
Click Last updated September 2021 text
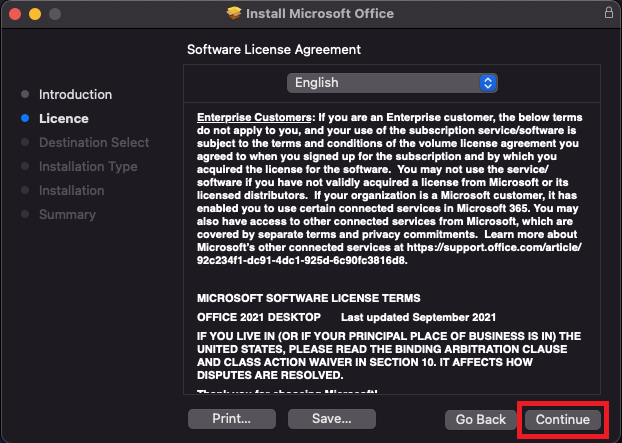[419, 317]
